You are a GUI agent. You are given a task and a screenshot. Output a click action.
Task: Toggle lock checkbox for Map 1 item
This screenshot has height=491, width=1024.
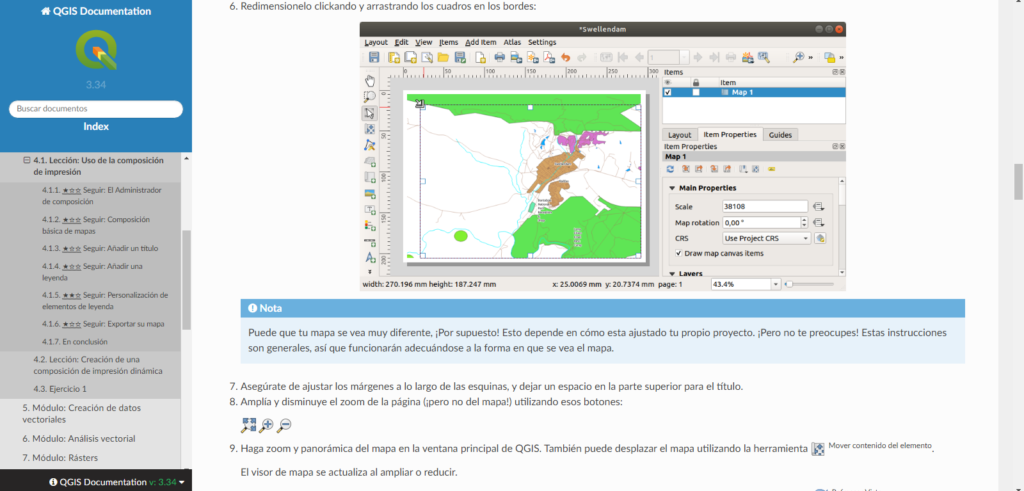coord(696,93)
